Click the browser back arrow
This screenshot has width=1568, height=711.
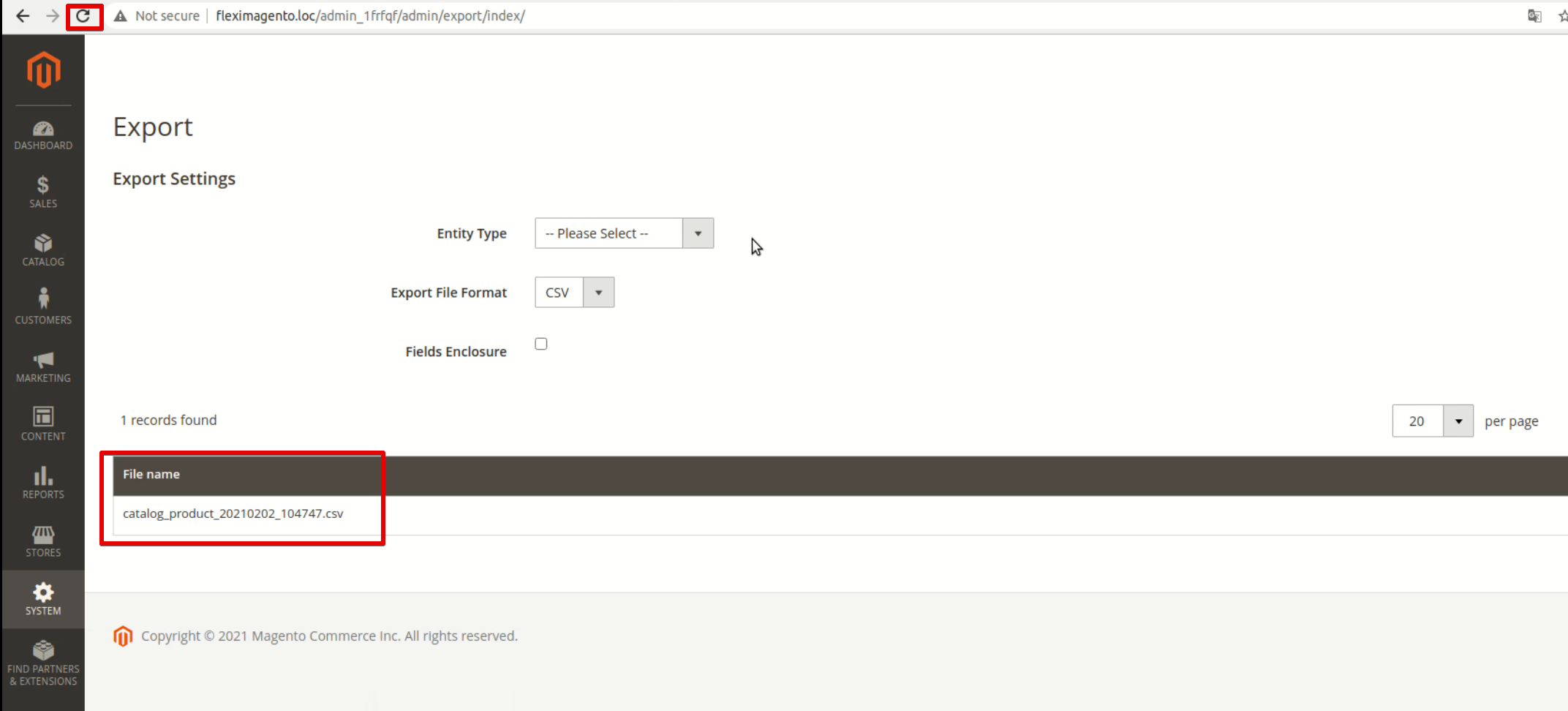tap(23, 15)
